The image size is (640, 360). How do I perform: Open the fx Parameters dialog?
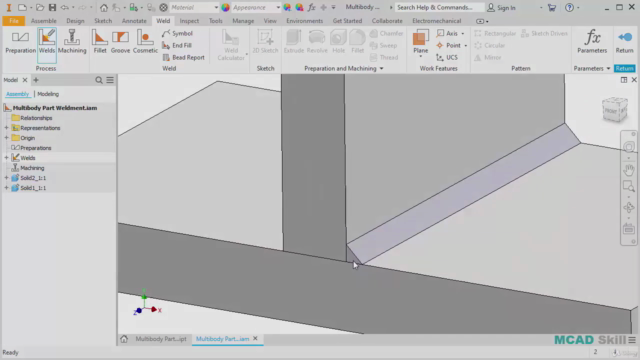[592, 42]
